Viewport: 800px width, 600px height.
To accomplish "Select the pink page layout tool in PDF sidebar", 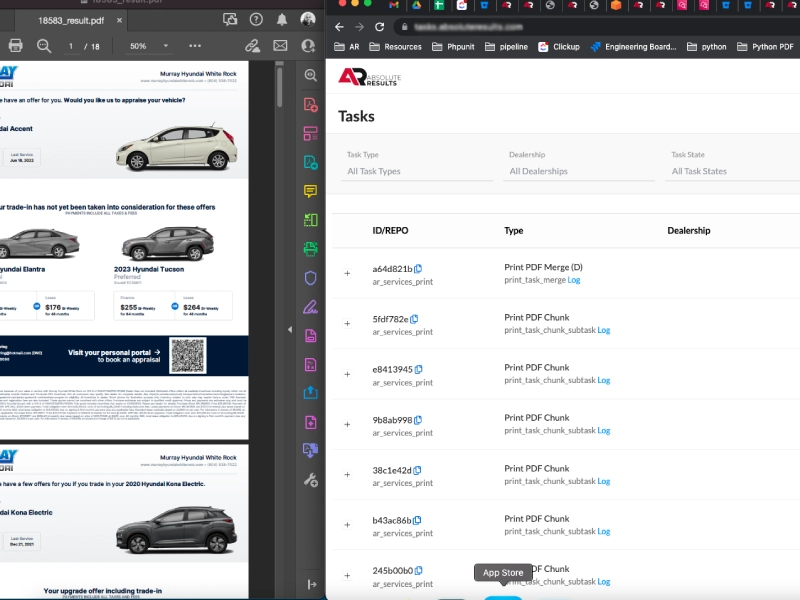I will (310, 134).
